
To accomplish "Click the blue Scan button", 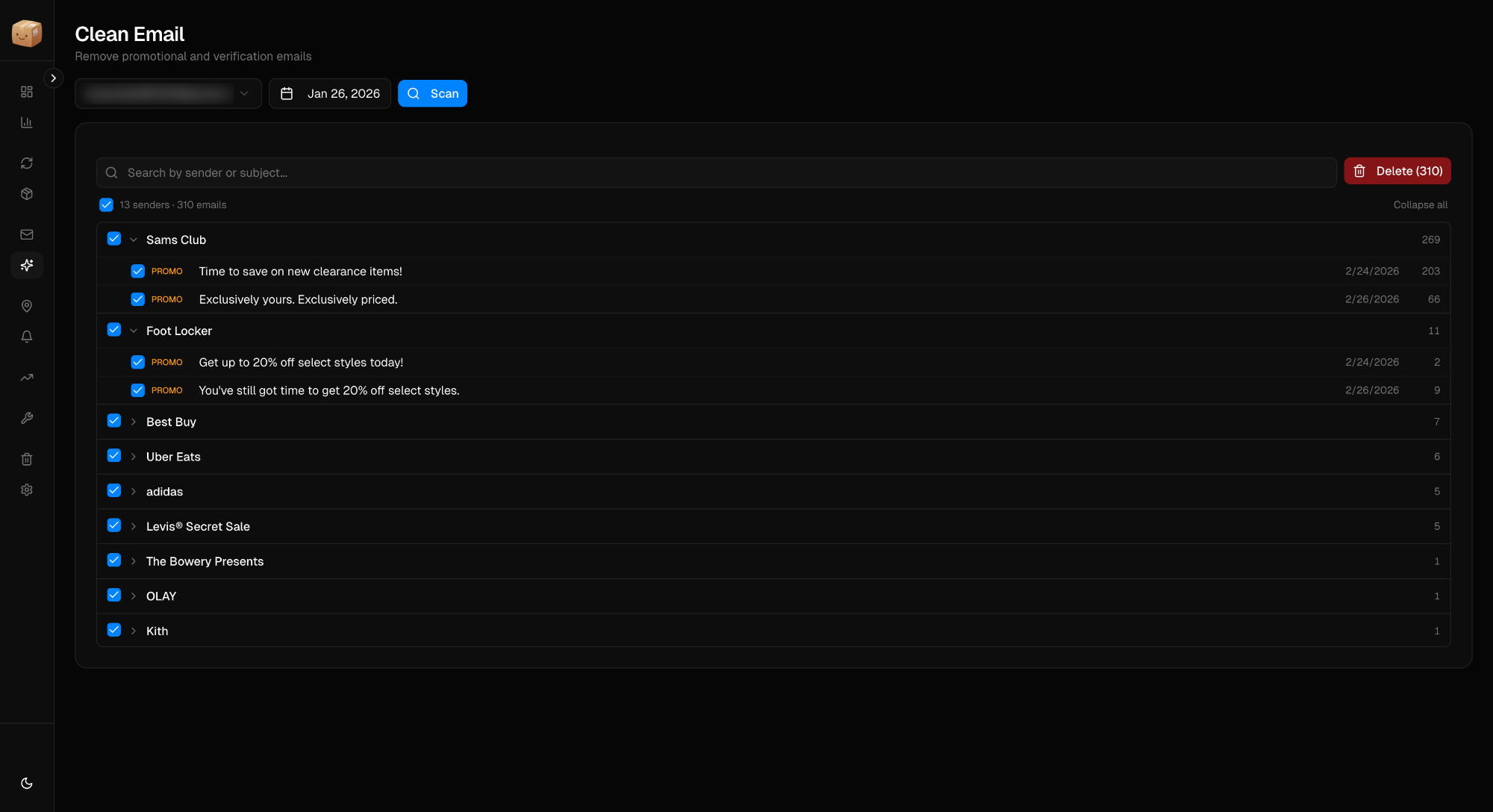I will [x=432, y=93].
